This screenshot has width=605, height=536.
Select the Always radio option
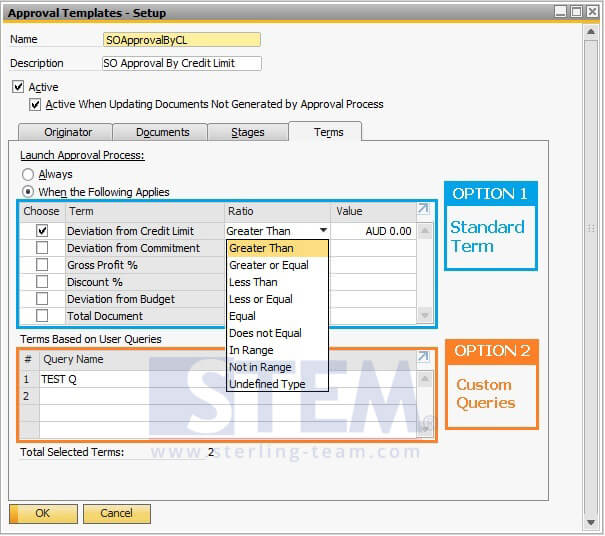(x=28, y=174)
